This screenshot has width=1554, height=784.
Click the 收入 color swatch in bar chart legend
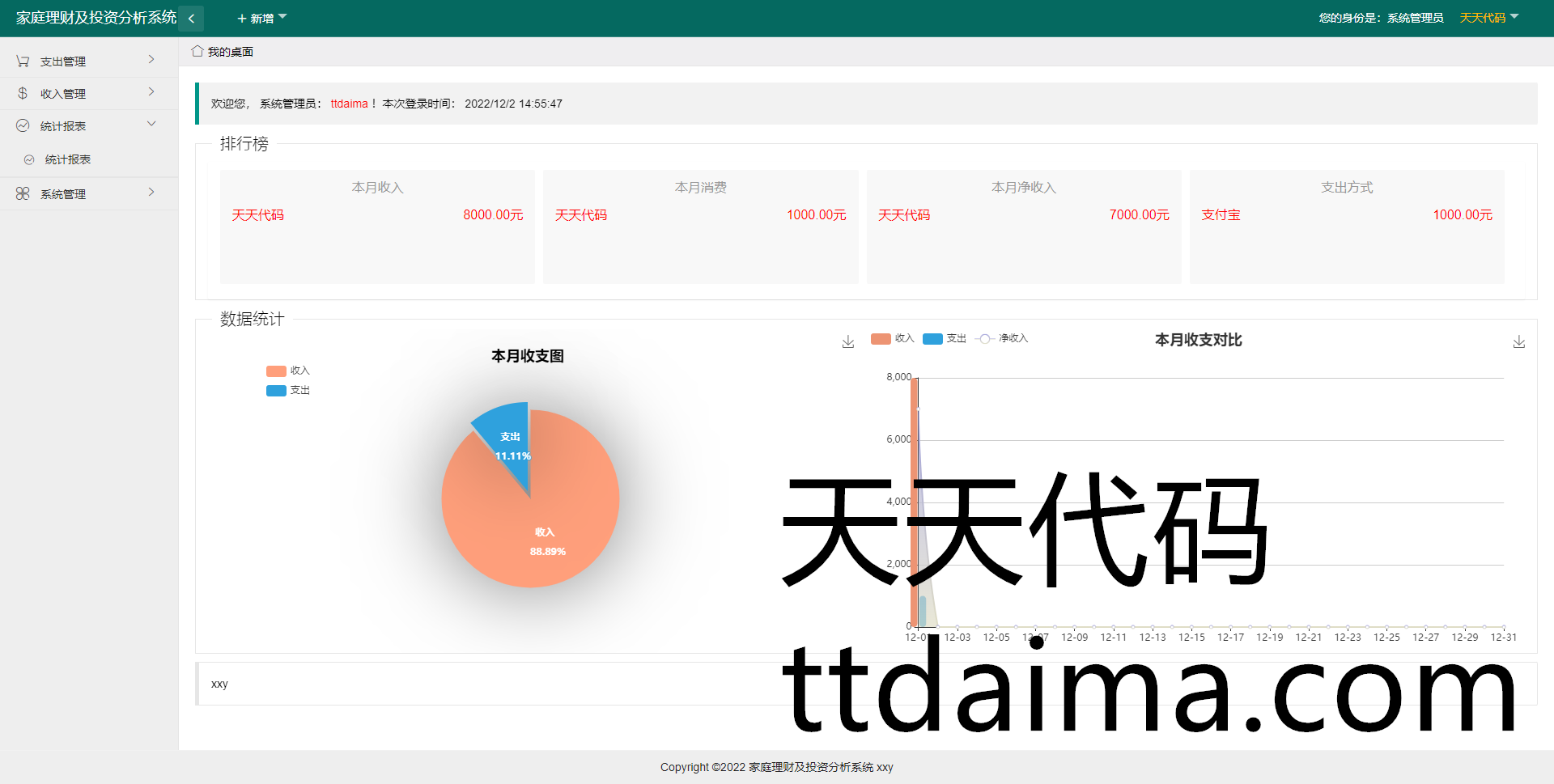(x=881, y=338)
